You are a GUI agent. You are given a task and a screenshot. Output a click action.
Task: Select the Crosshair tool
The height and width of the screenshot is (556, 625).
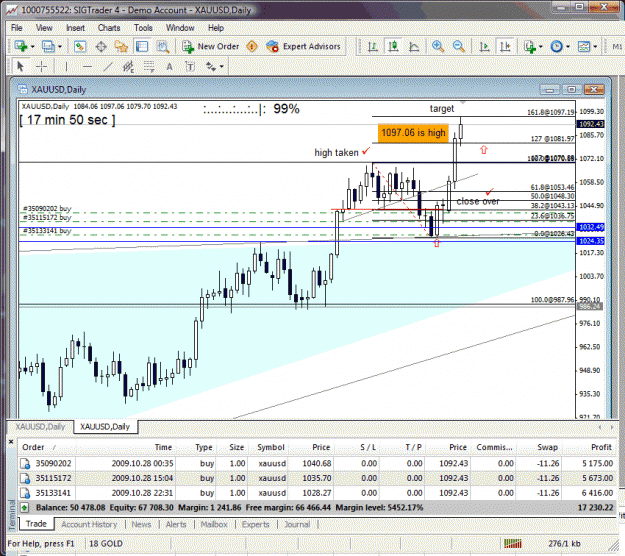pos(41,66)
